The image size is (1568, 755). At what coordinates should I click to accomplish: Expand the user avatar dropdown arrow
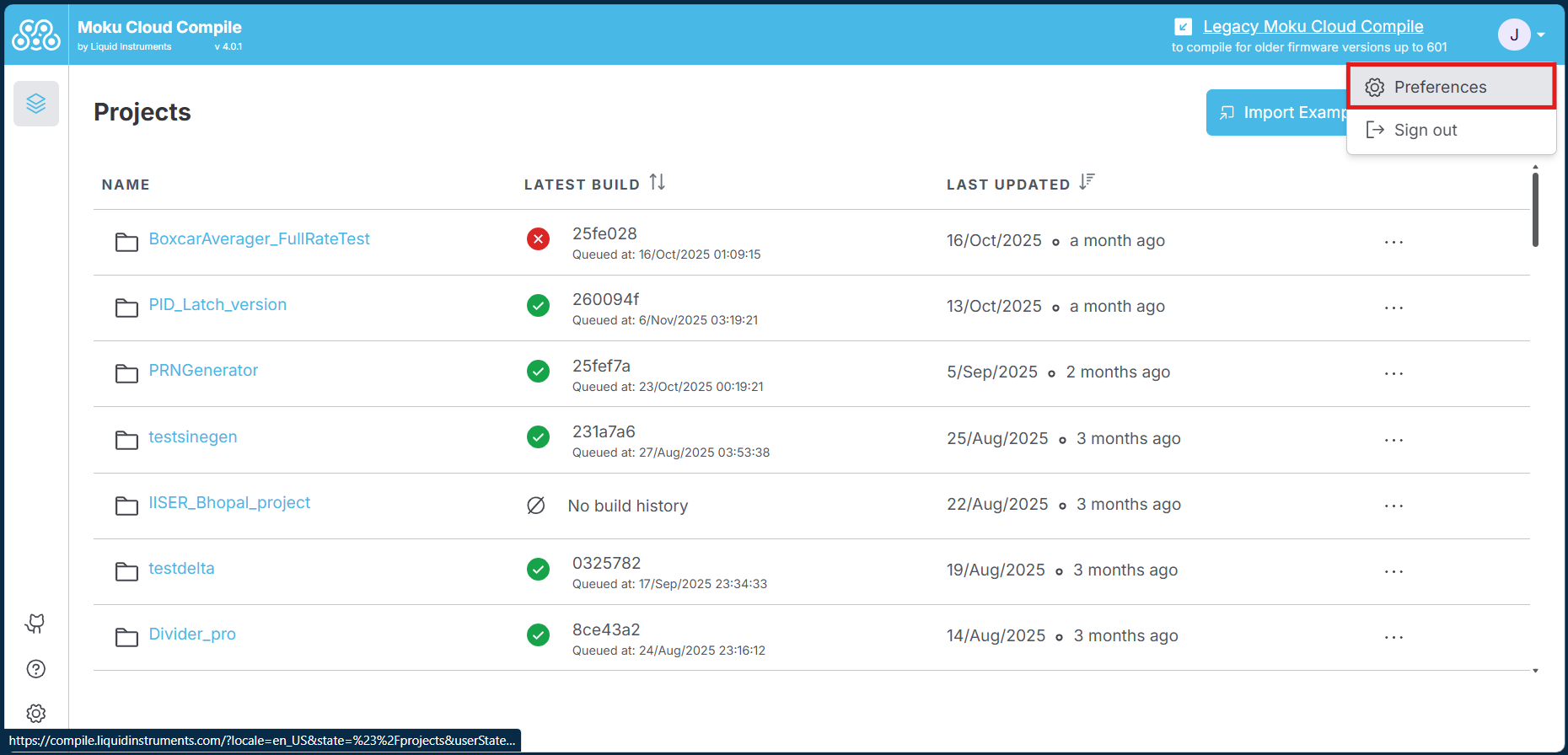pos(1541,35)
